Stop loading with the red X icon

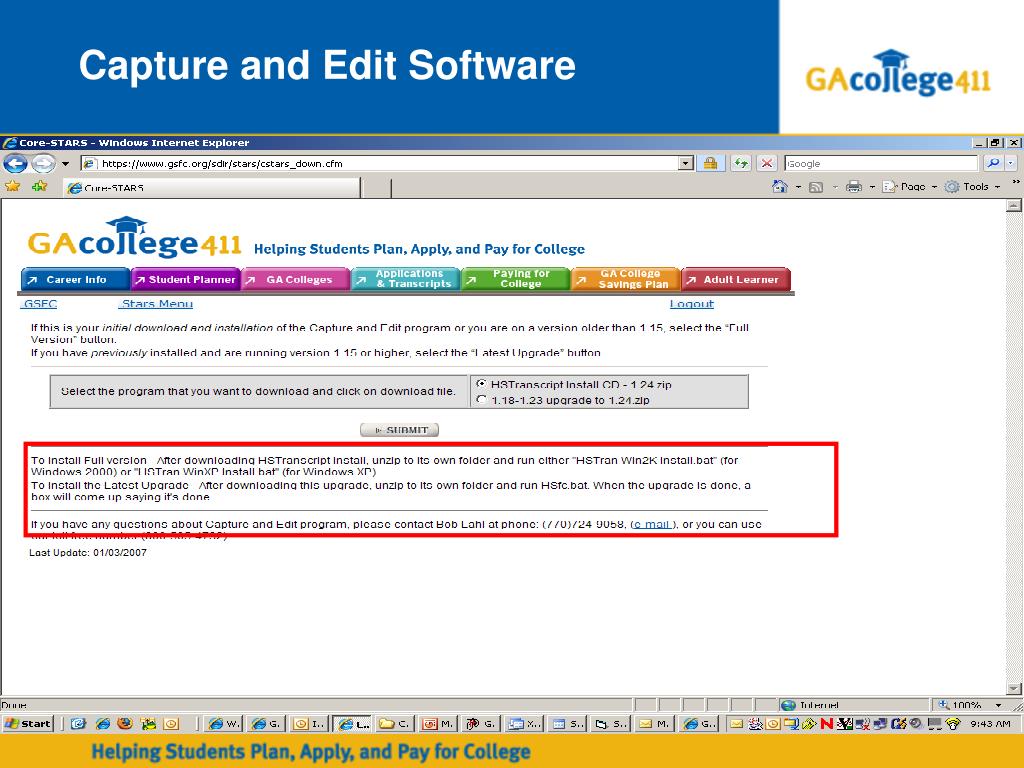767,163
